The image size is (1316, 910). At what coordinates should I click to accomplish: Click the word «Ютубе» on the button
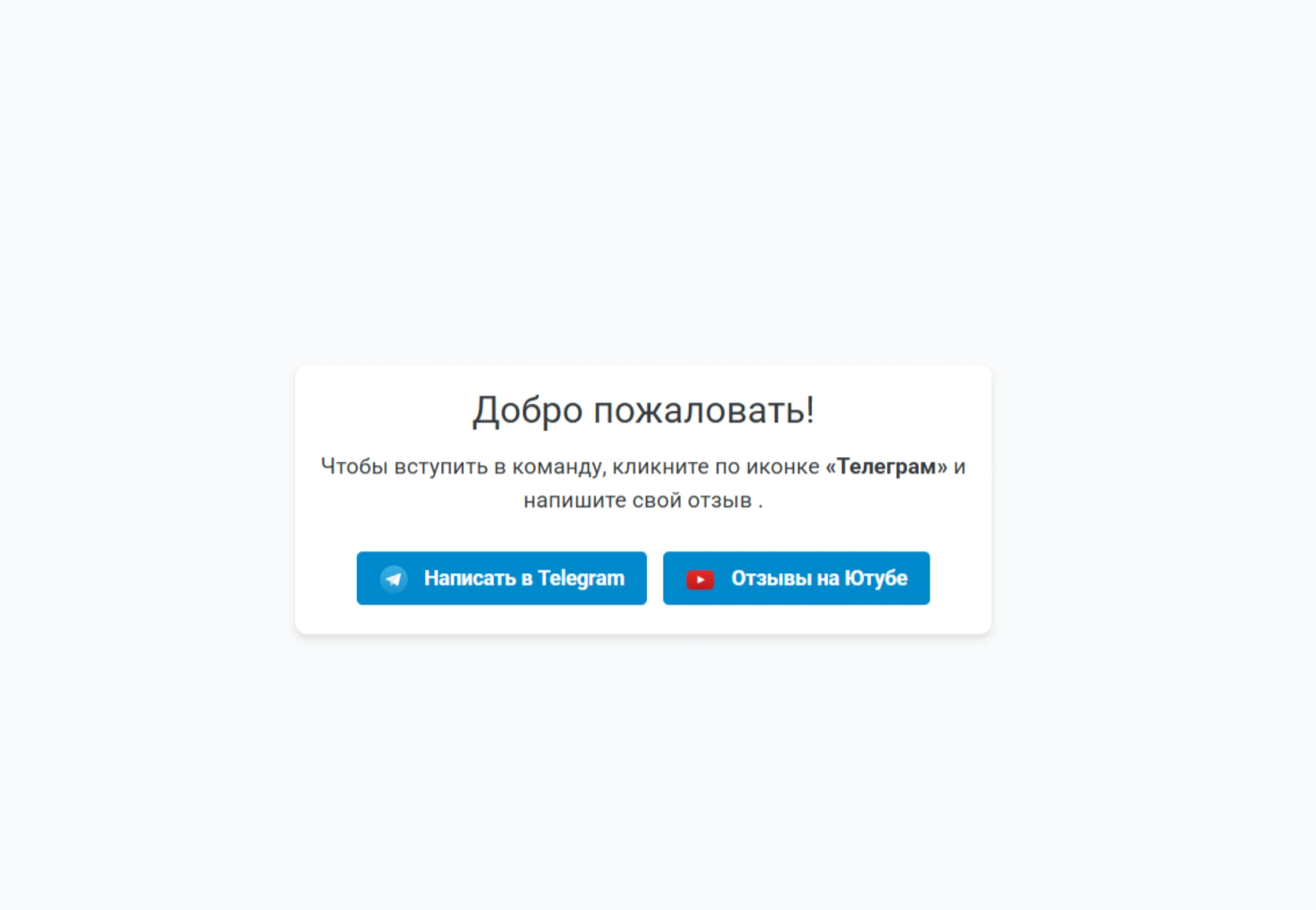coord(876,578)
